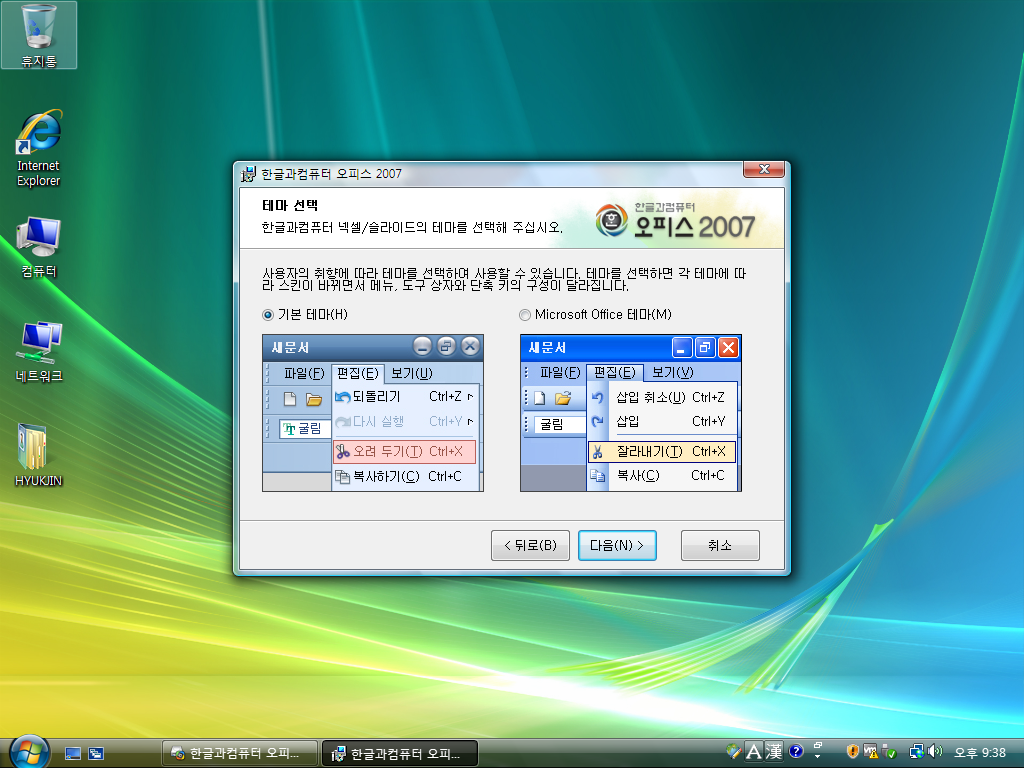Click the default theme preview image

(373, 413)
